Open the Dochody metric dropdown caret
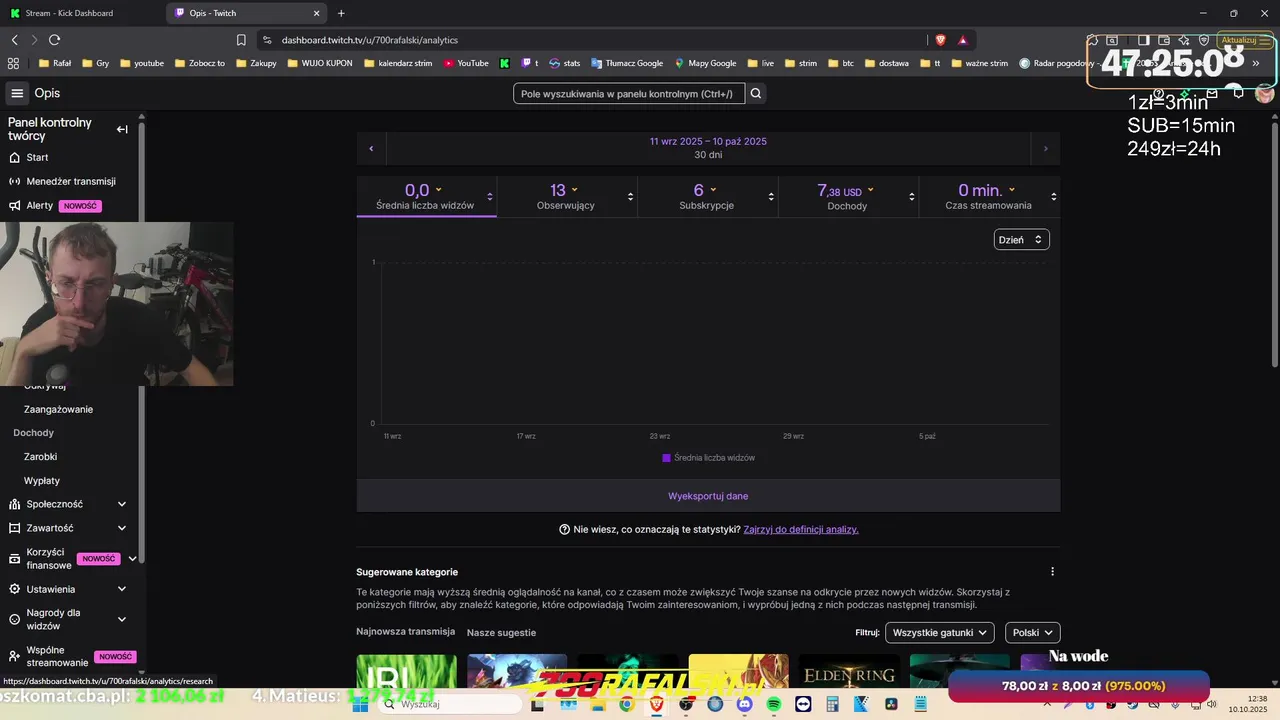Screen dimensions: 1280x720 tap(870, 190)
